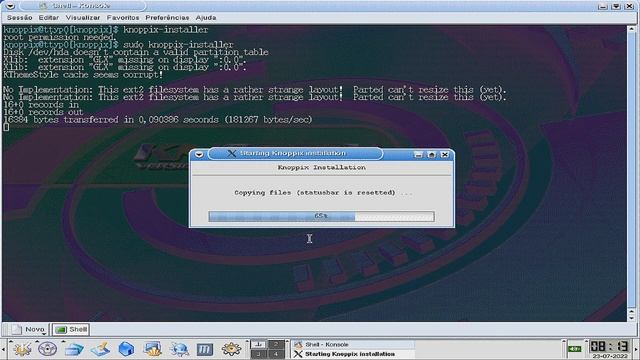Switch to virtual desktop 3
Image resolution: width=640 pixels, height=360 pixels.
258,354
